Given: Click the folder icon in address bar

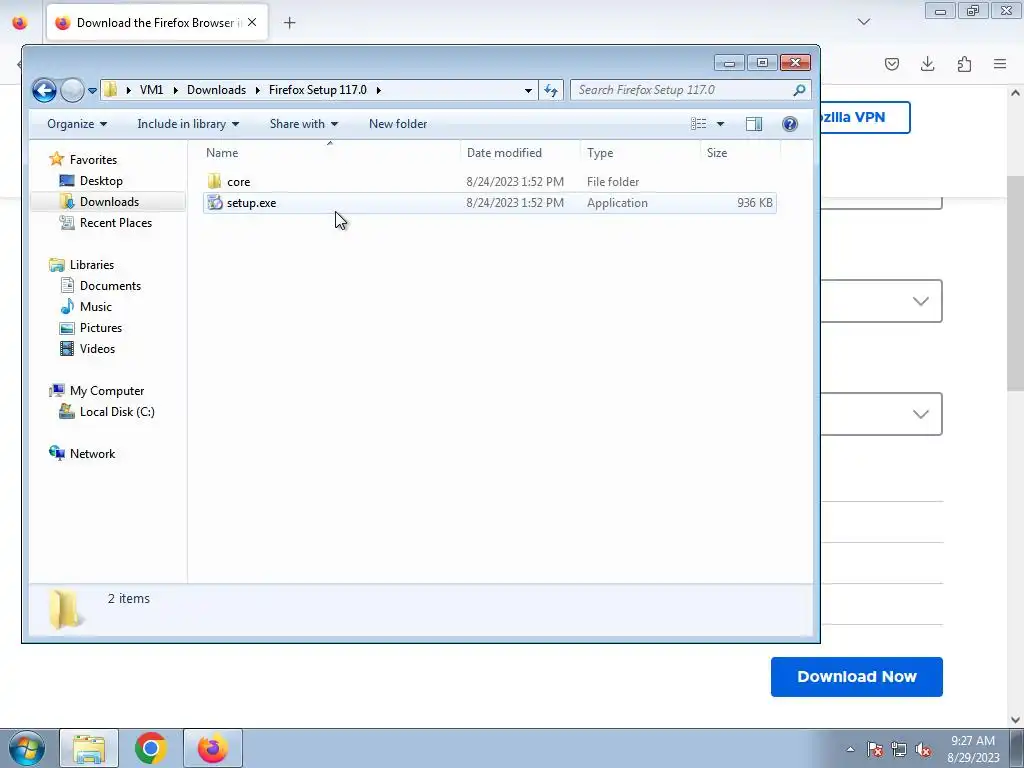Looking at the screenshot, I should pyautogui.click(x=111, y=89).
